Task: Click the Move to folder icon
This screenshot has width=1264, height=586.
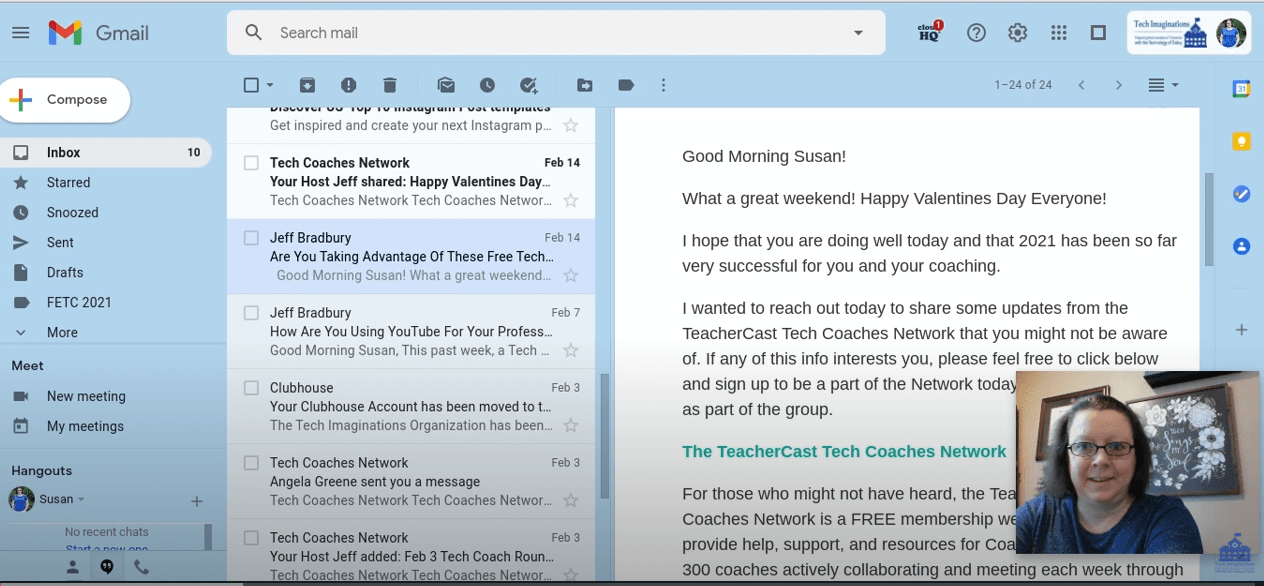Action: click(x=584, y=85)
